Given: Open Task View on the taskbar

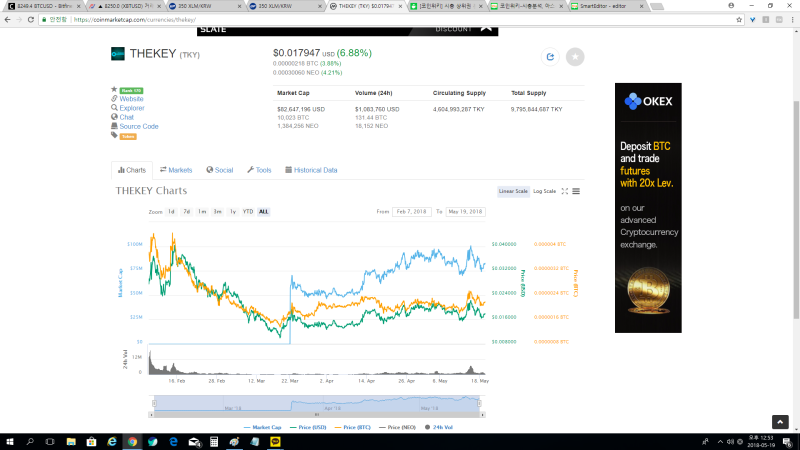Looking at the screenshot, I should pos(50,442).
